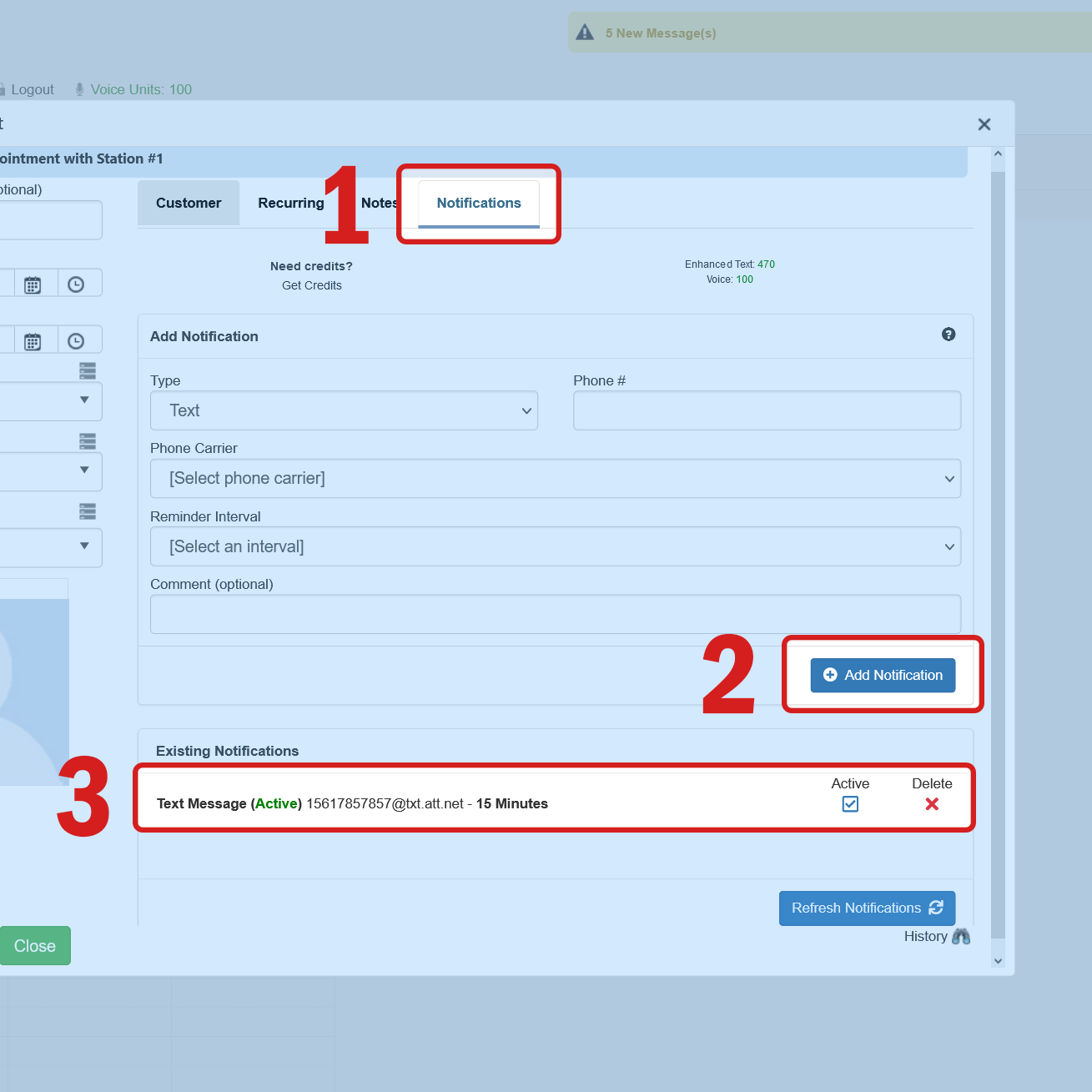Click the lower clock time picker icon

tap(76, 341)
